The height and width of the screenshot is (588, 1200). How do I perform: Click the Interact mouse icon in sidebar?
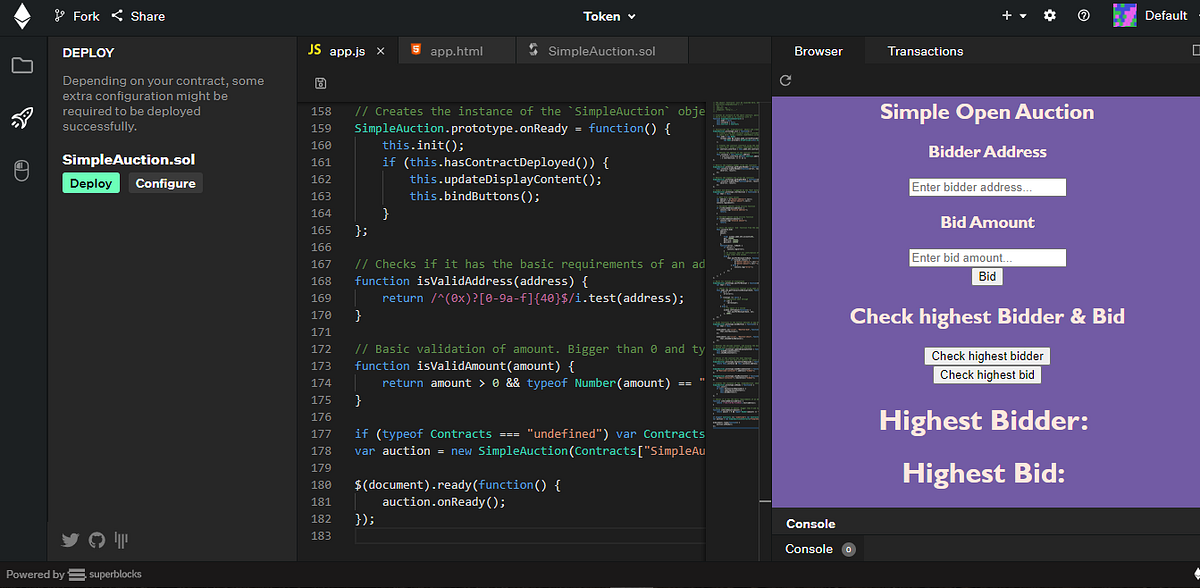tap(21, 170)
